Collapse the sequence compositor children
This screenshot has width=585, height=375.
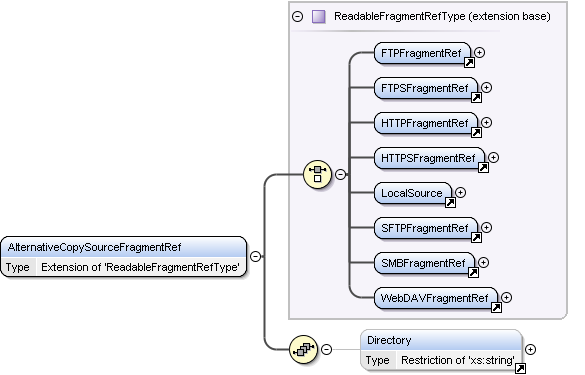pyautogui.click(x=326, y=350)
